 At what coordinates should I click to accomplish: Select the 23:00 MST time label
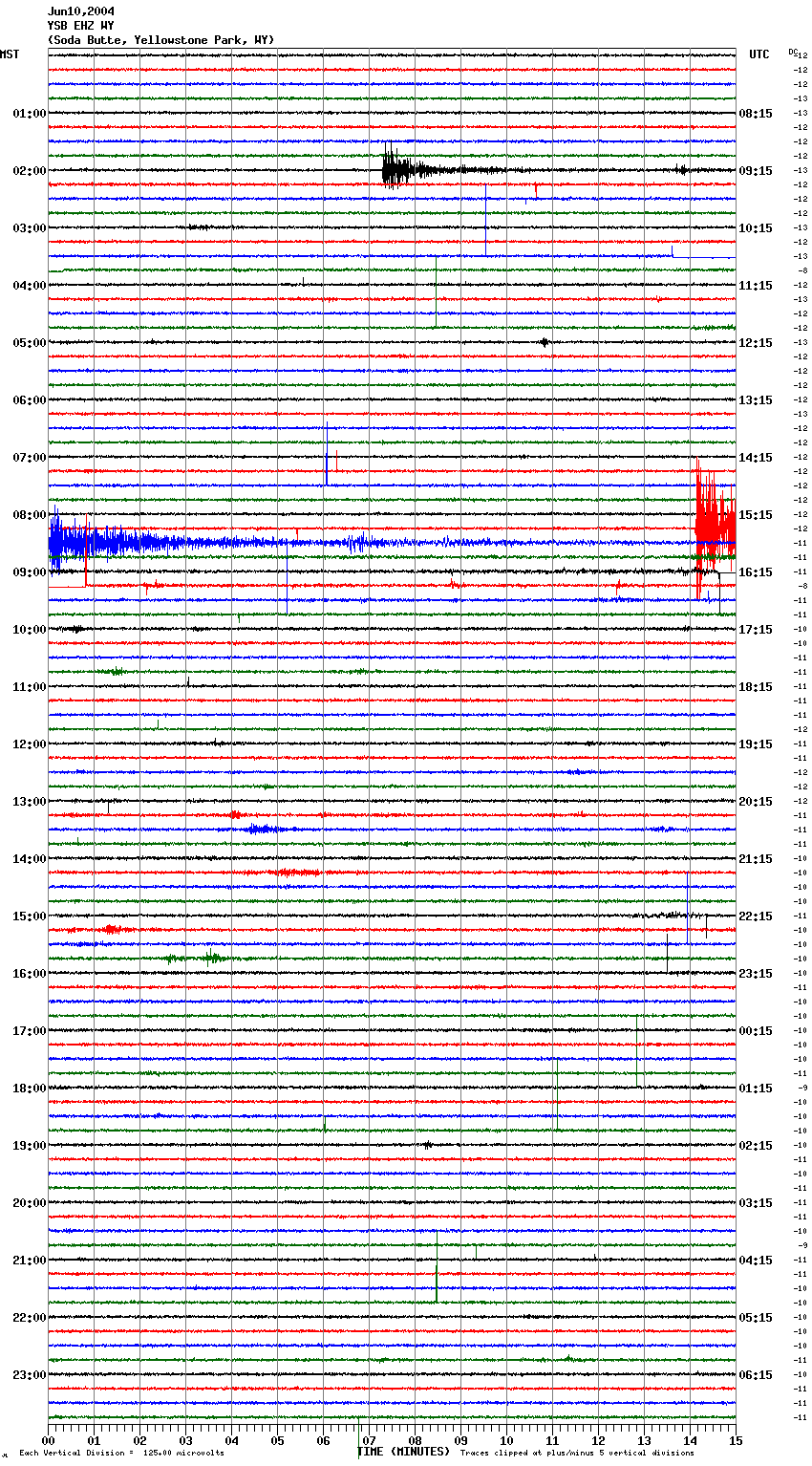[x=30, y=1375]
